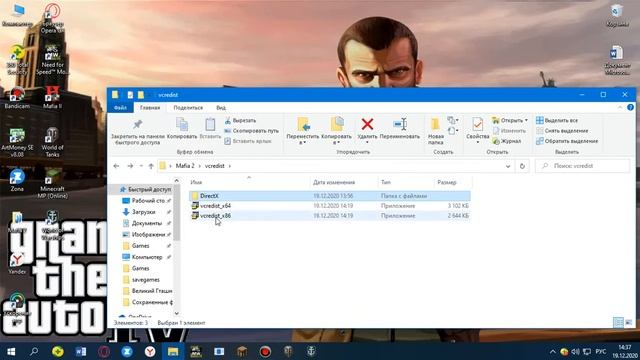
Task: Switch to the Вид ribbon tab
Action: [221, 108]
